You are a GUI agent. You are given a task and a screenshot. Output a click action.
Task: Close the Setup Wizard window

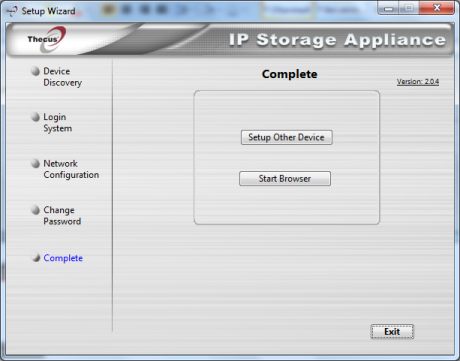click(x=437, y=8)
